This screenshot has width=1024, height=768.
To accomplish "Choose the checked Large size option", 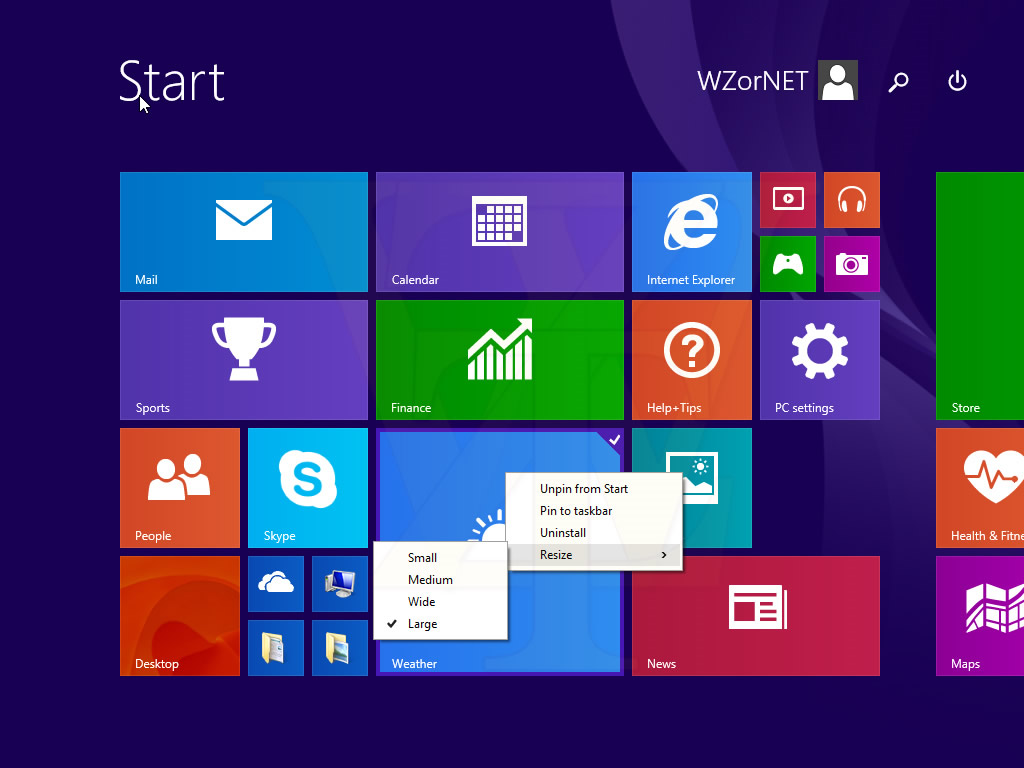I will click(422, 624).
